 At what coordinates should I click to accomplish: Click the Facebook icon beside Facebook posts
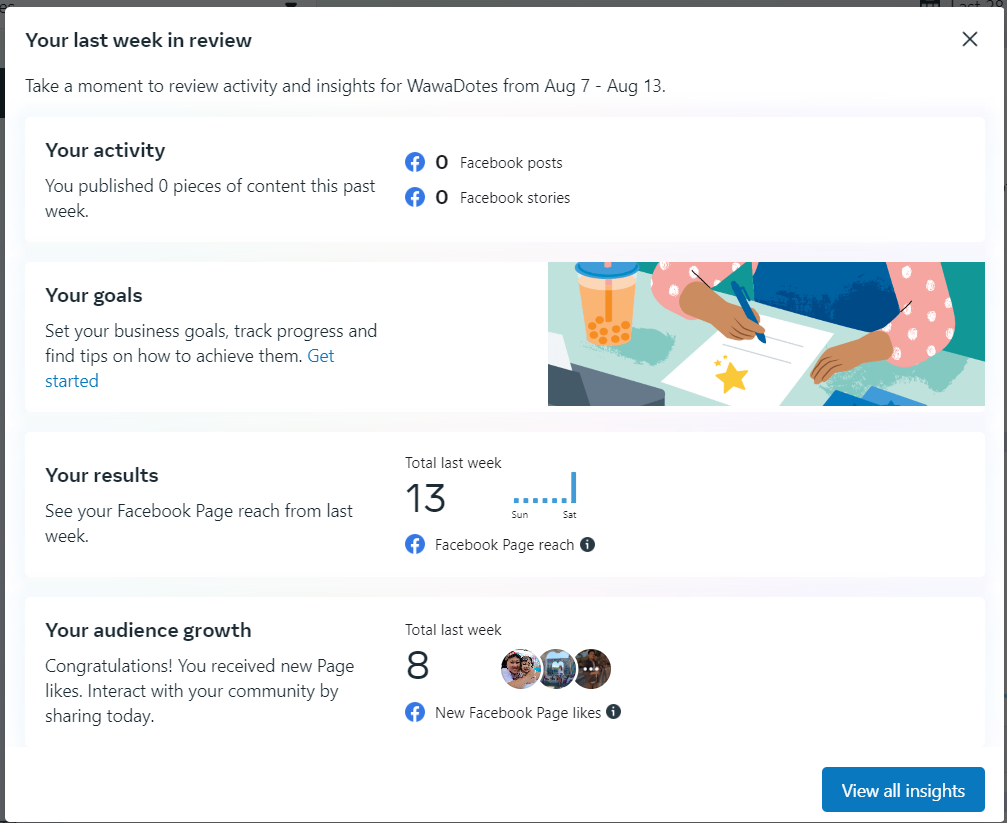415,162
